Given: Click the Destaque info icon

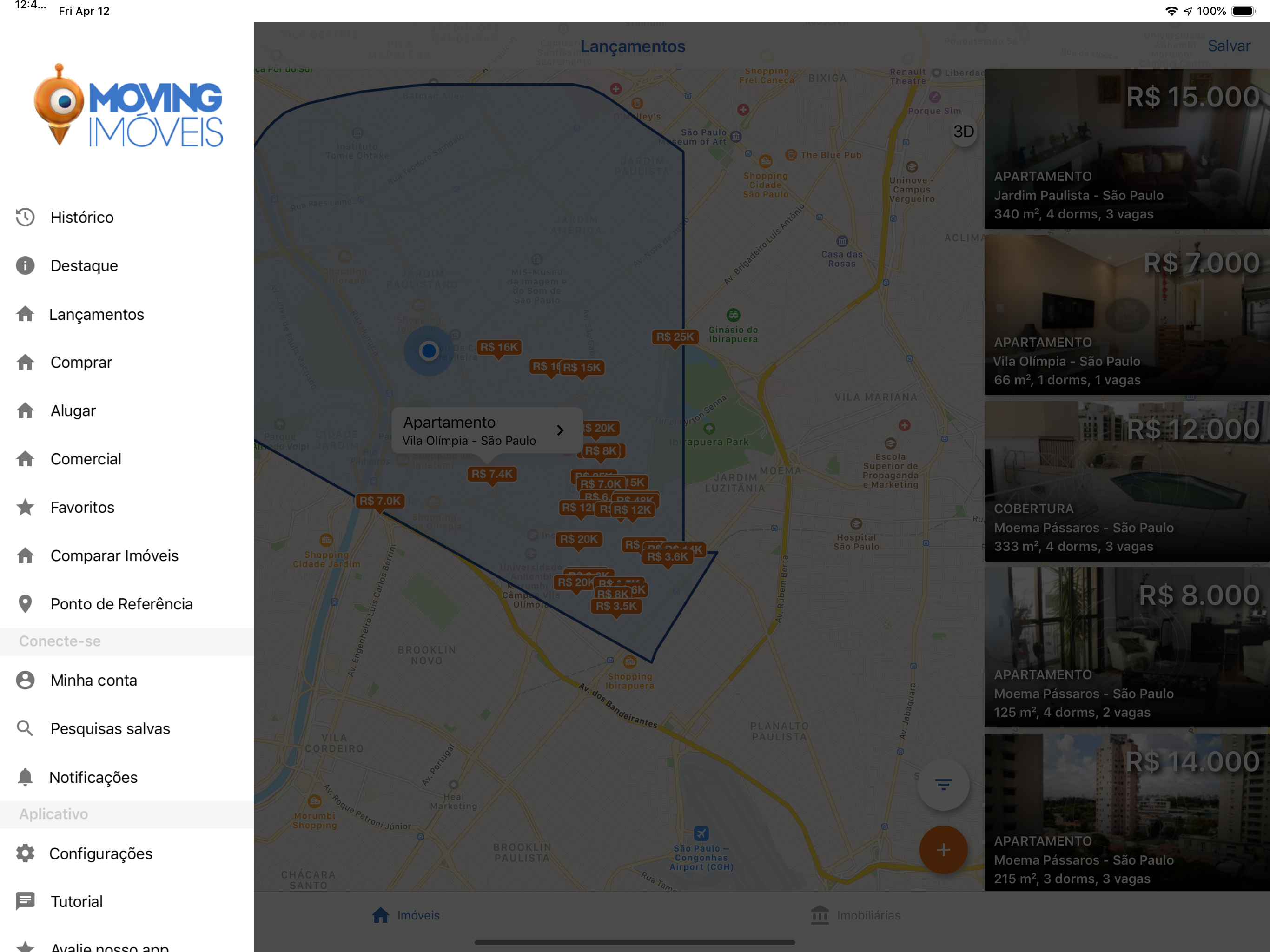Looking at the screenshot, I should coord(25,265).
